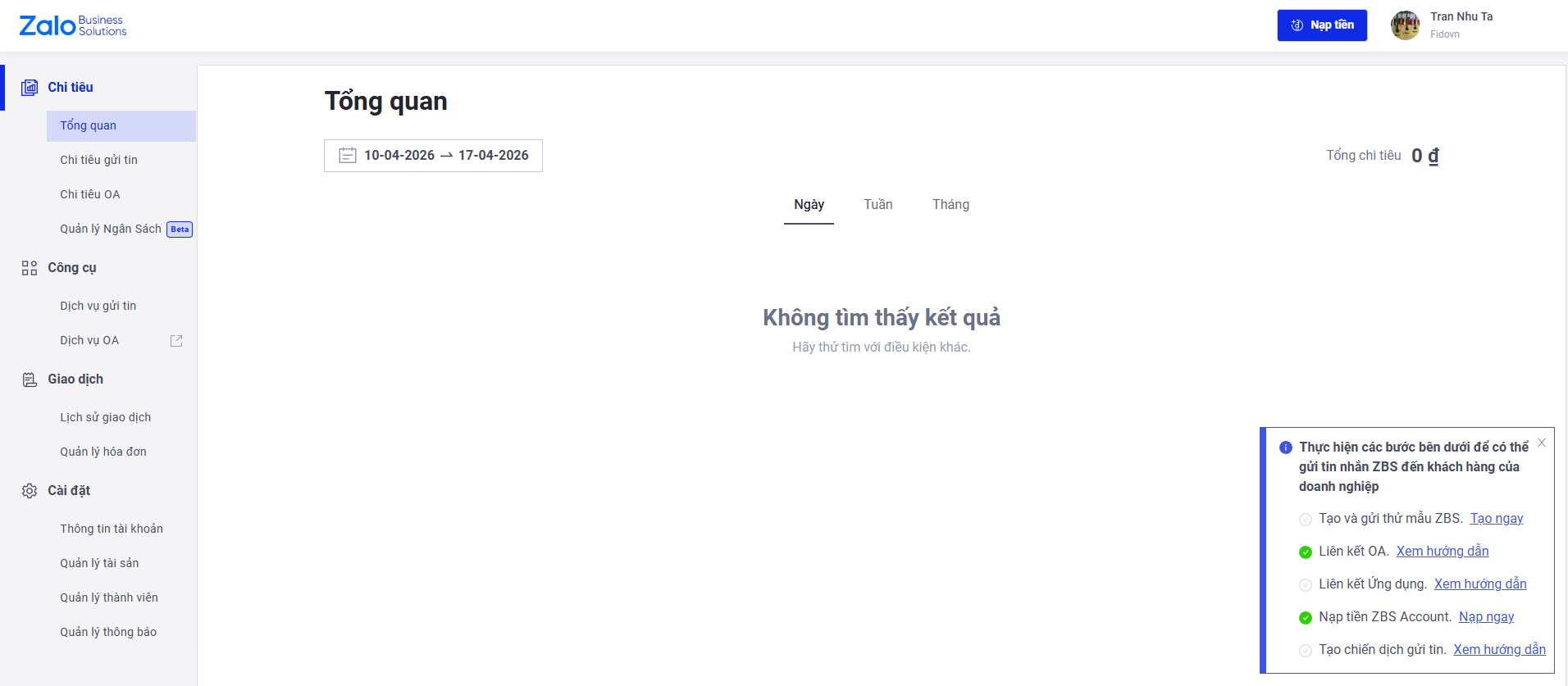Viewport: 1568px width, 686px height.
Task: Click the Tạo ngay link
Action: (x=1496, y=519)
